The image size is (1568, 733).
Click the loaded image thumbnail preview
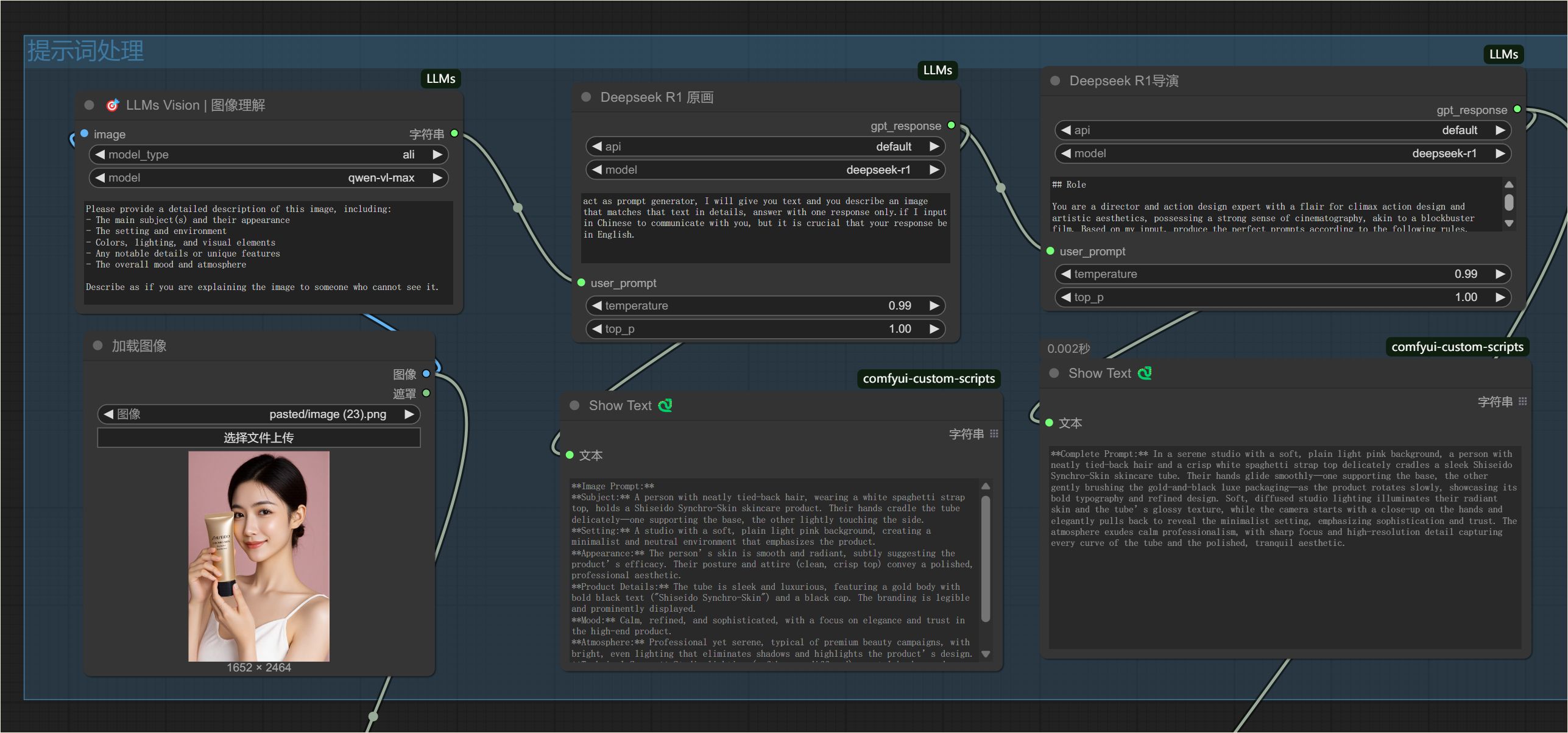click(259, 556)
